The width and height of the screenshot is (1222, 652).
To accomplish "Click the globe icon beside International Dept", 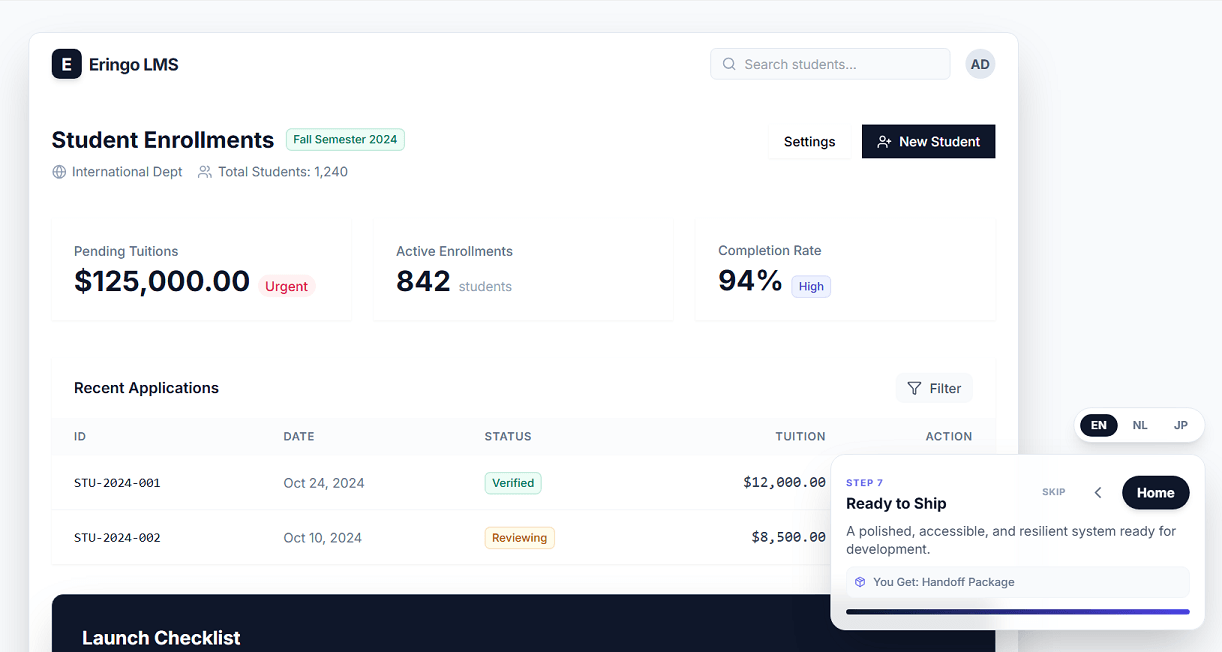I will 59,172.
